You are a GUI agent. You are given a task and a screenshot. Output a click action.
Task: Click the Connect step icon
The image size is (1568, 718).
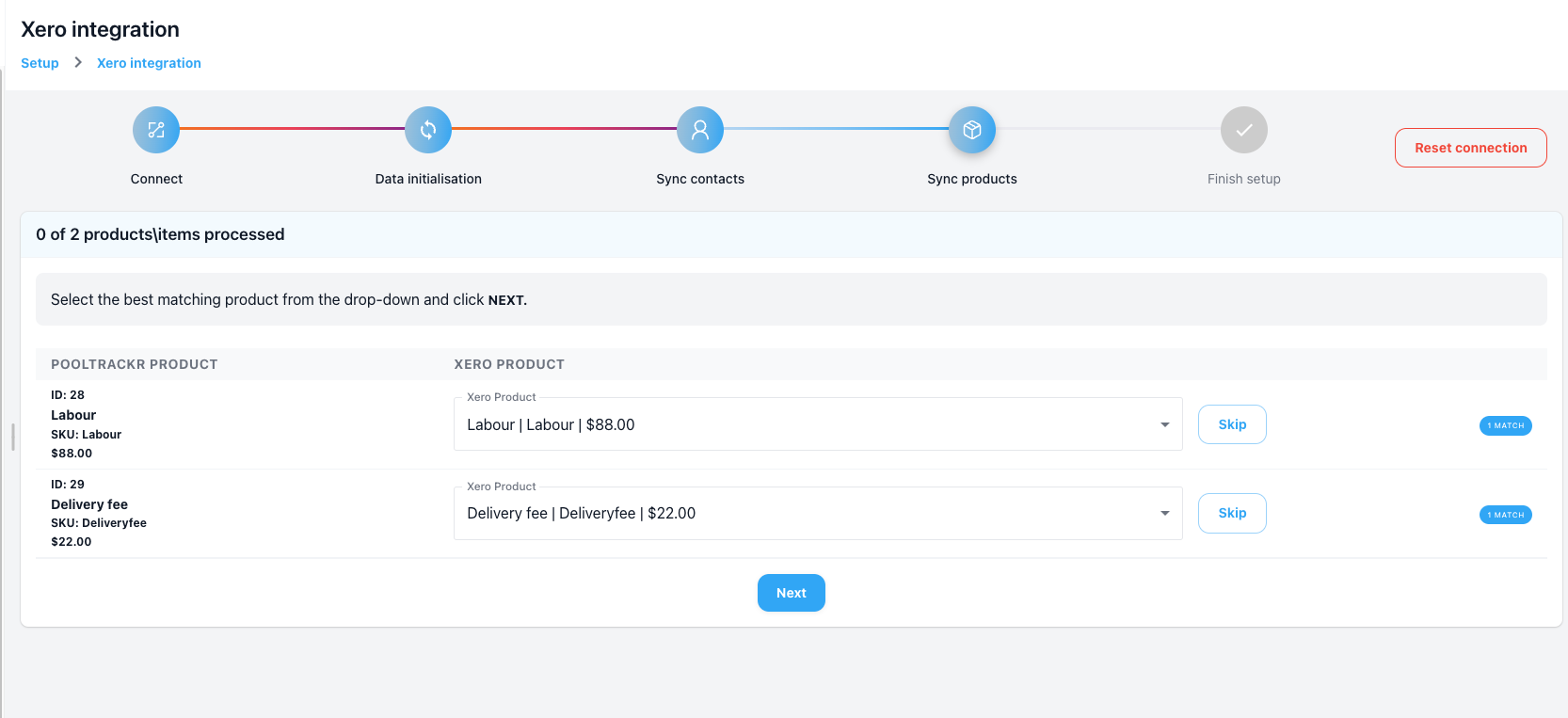(156, 130)
